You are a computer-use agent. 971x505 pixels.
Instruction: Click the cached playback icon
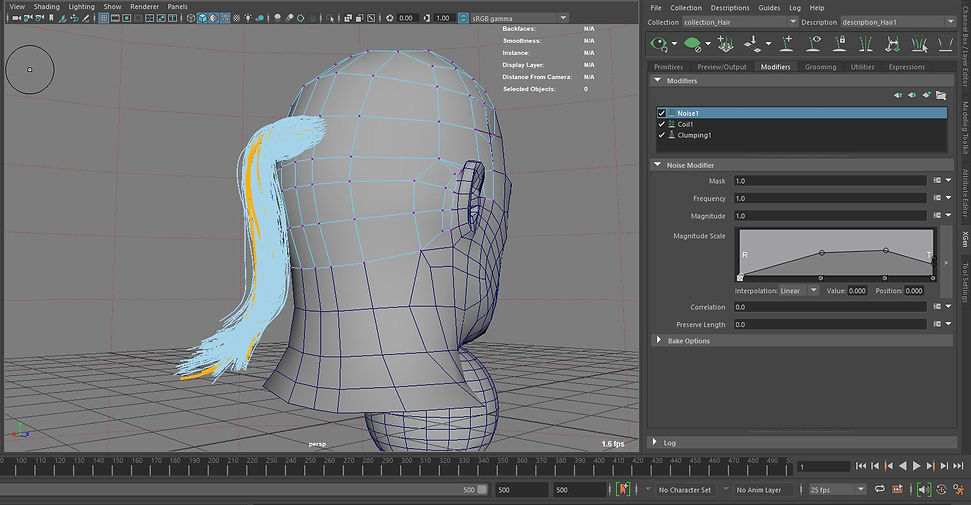(897, 490)
